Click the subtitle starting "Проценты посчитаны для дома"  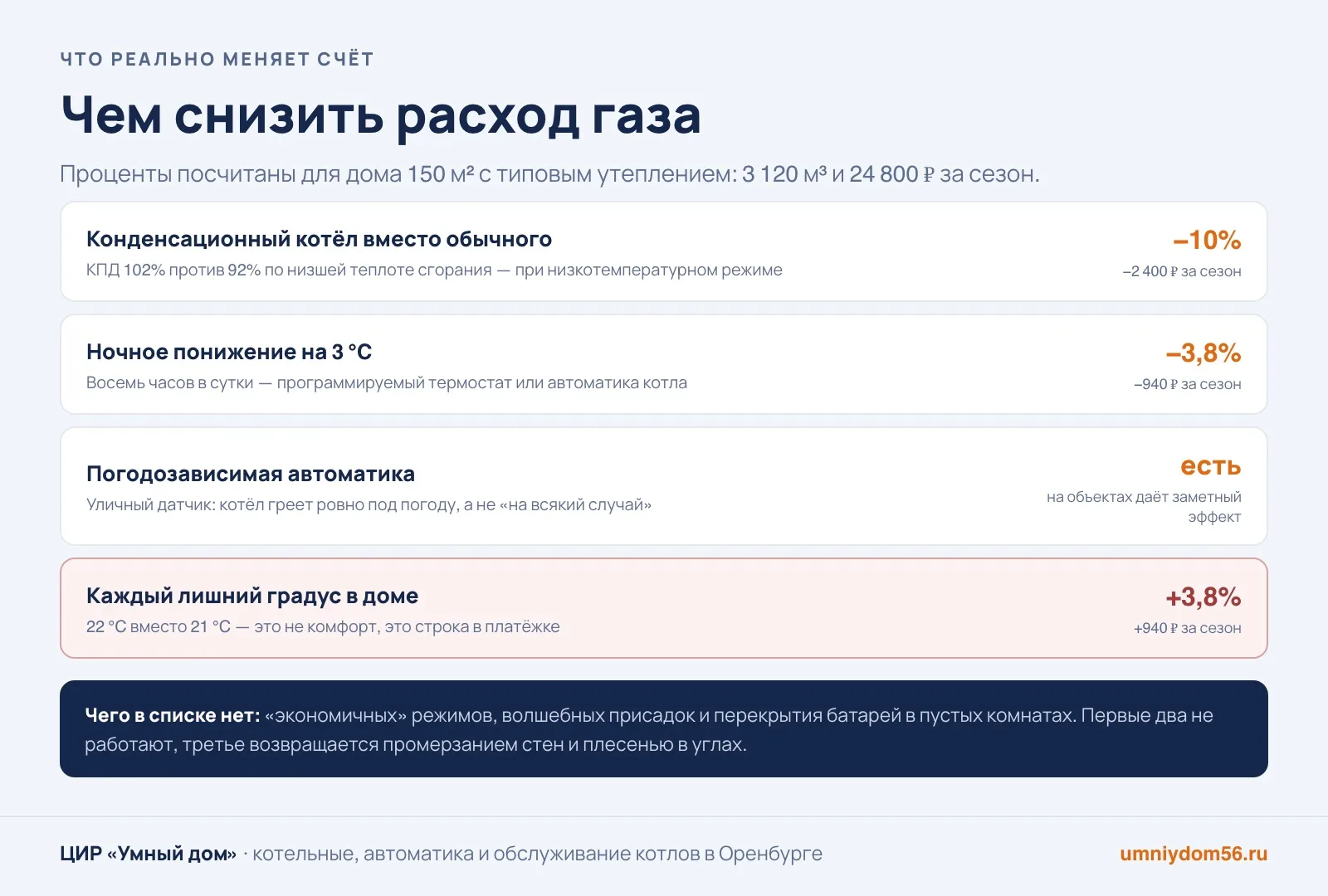[x=549, y=174]
